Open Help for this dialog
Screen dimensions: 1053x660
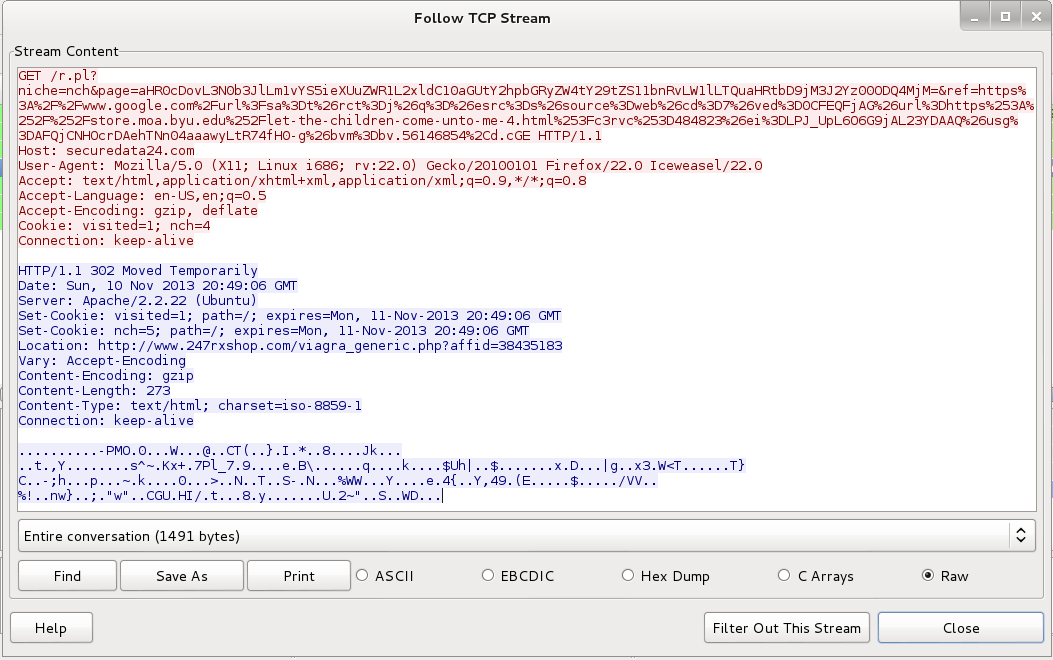[x=50, y=628]
